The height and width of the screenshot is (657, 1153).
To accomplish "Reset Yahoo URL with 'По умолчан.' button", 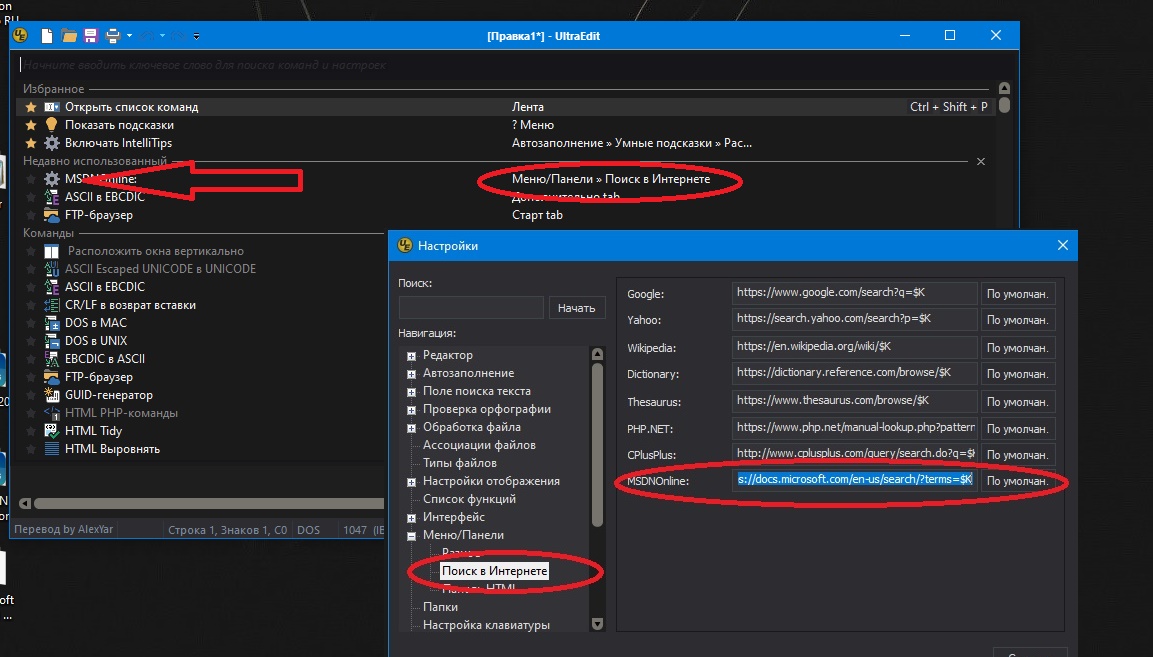I will pyautogui.click(x=1017, y=320).
